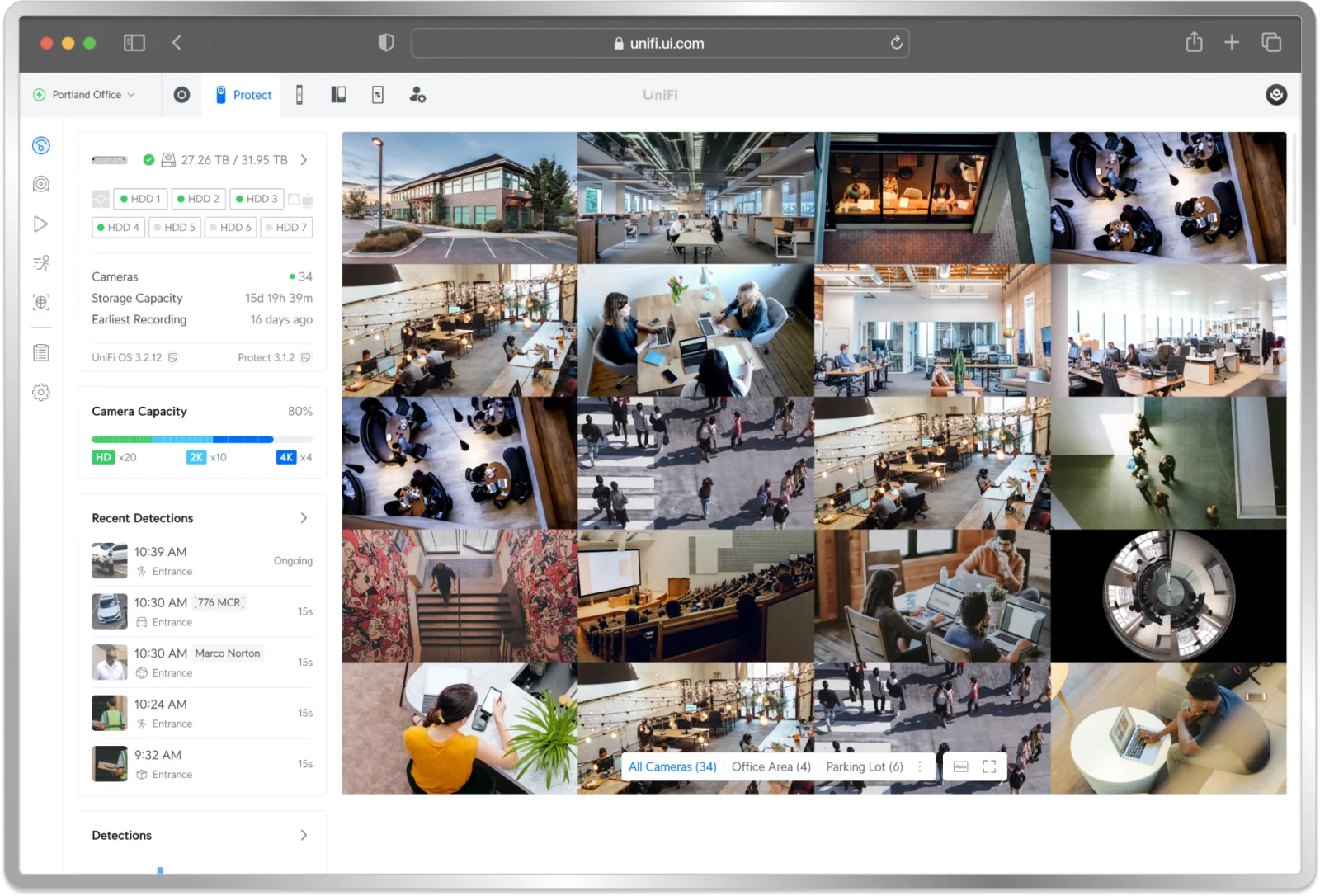Open the Playback sidebar icon
The image size is (1320, 896).
40,224
